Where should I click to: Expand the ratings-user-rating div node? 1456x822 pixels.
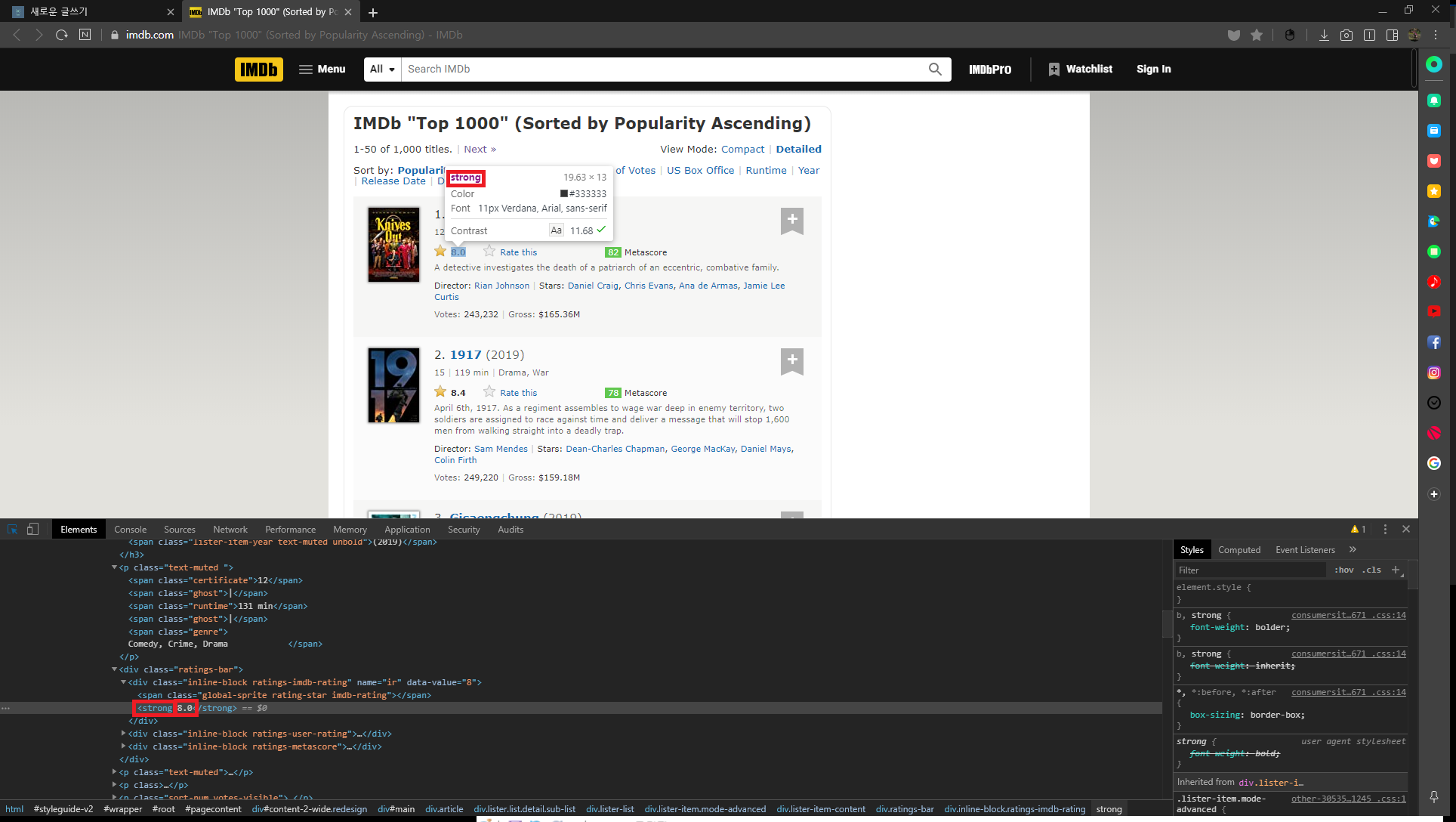[123, 734]
